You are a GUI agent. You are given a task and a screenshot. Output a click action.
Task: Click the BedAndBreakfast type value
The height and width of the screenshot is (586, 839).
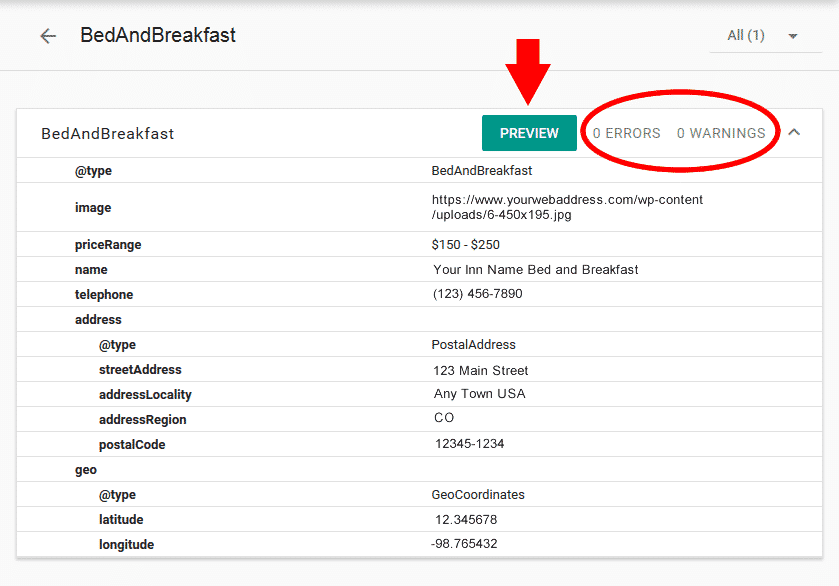(x=482, y=171)
